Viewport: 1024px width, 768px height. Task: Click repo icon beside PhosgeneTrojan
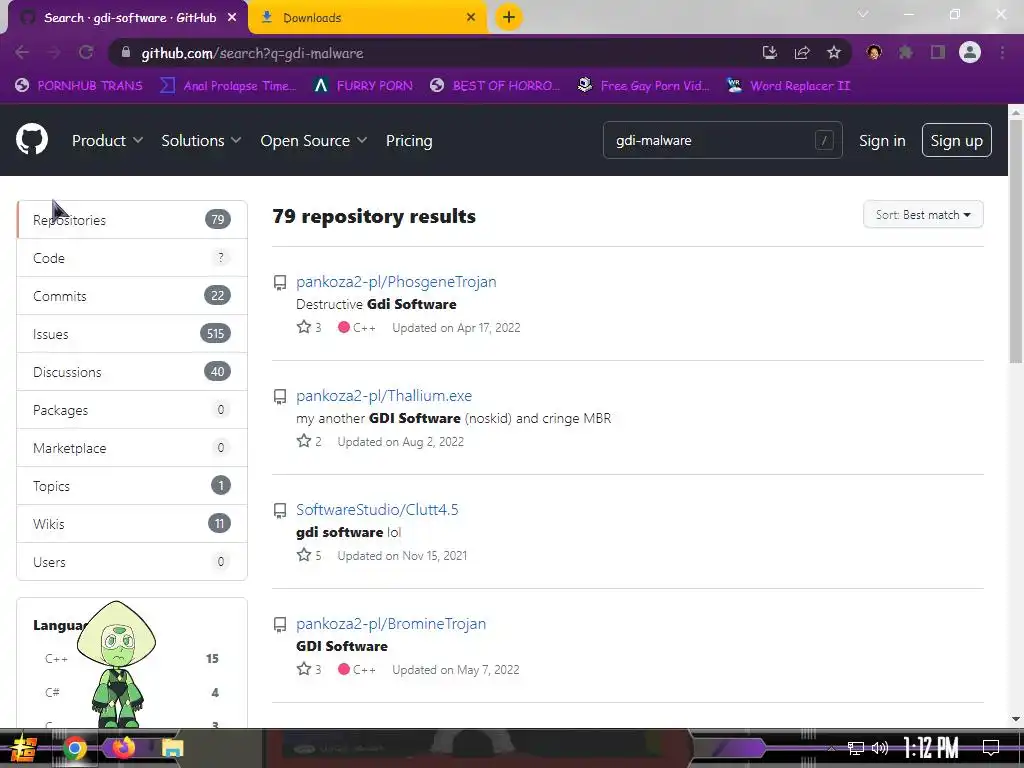[x=280, y=283]
